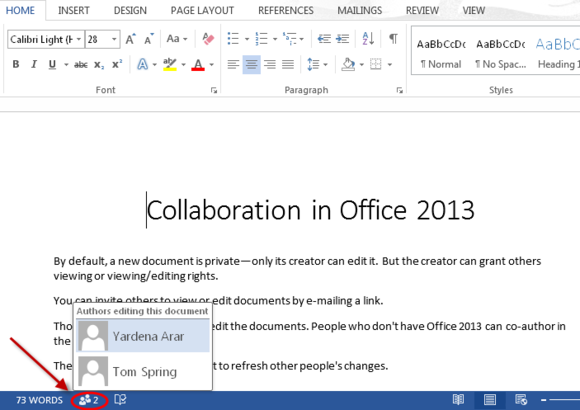The image size is (580, 410).
Task: Click the Clear All Formatting eraser icon
Action: click(208, 39)
